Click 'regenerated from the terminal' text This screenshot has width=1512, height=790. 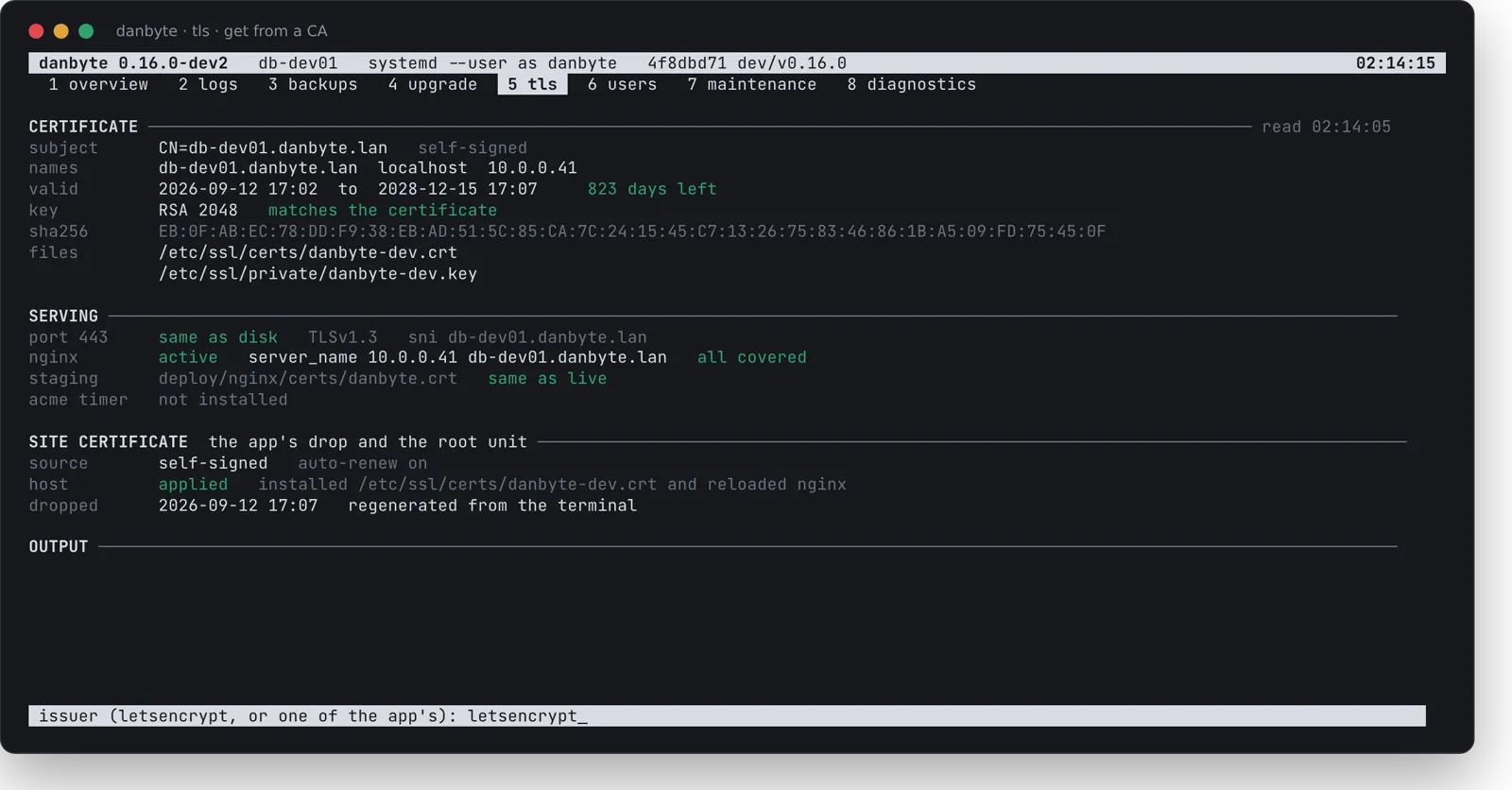coord(492,506)
